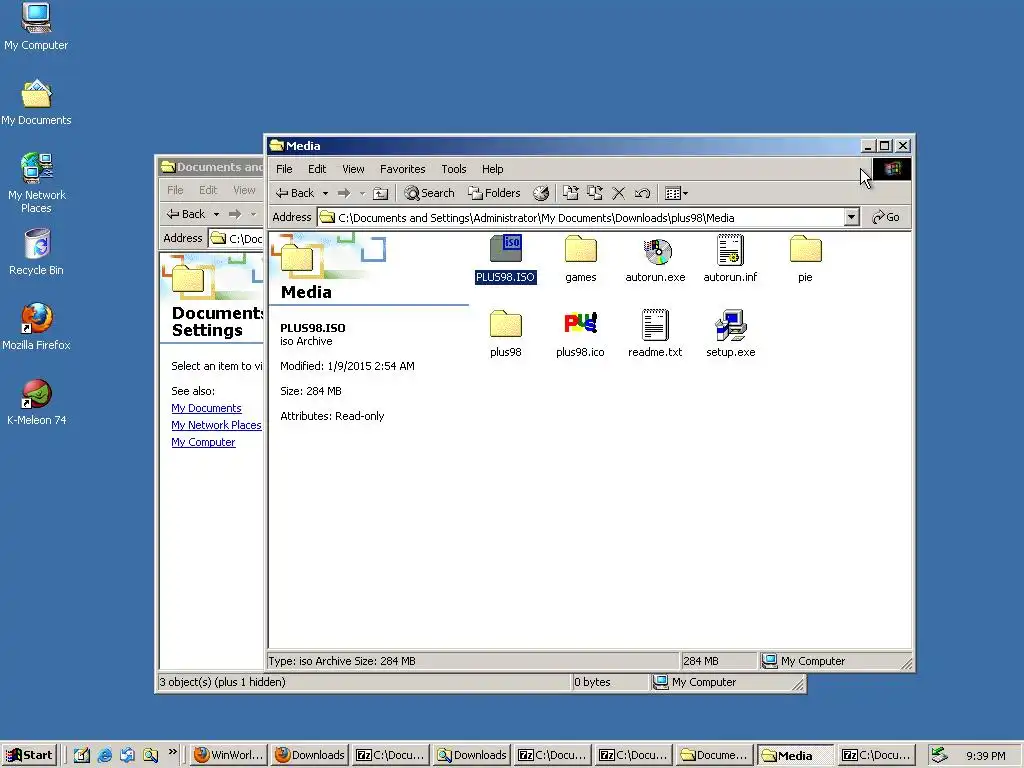Viewport: 1024px width, 768px height.
Task: Click the Move To toolbar icon
Action: click(571, 193)
